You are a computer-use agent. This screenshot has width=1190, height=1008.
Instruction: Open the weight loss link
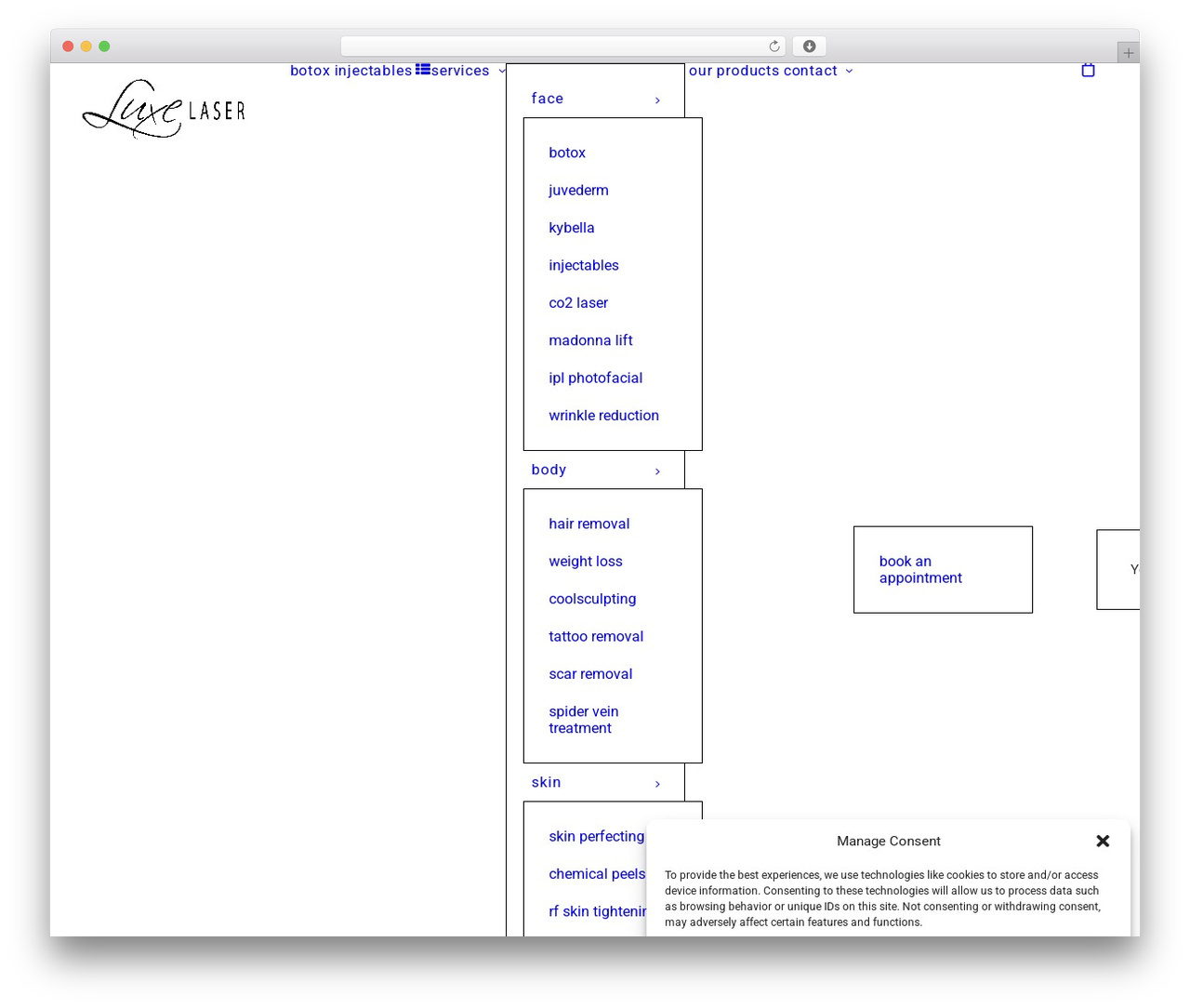[x=586, y=561]
